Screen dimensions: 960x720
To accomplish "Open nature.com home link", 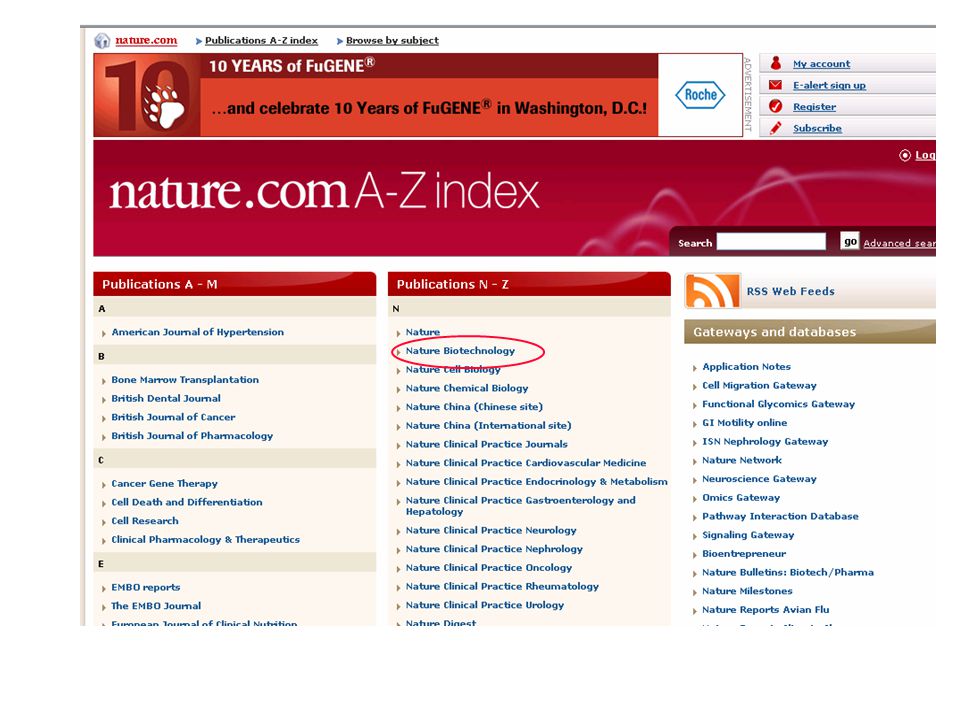I will click(x=146, y=40).
